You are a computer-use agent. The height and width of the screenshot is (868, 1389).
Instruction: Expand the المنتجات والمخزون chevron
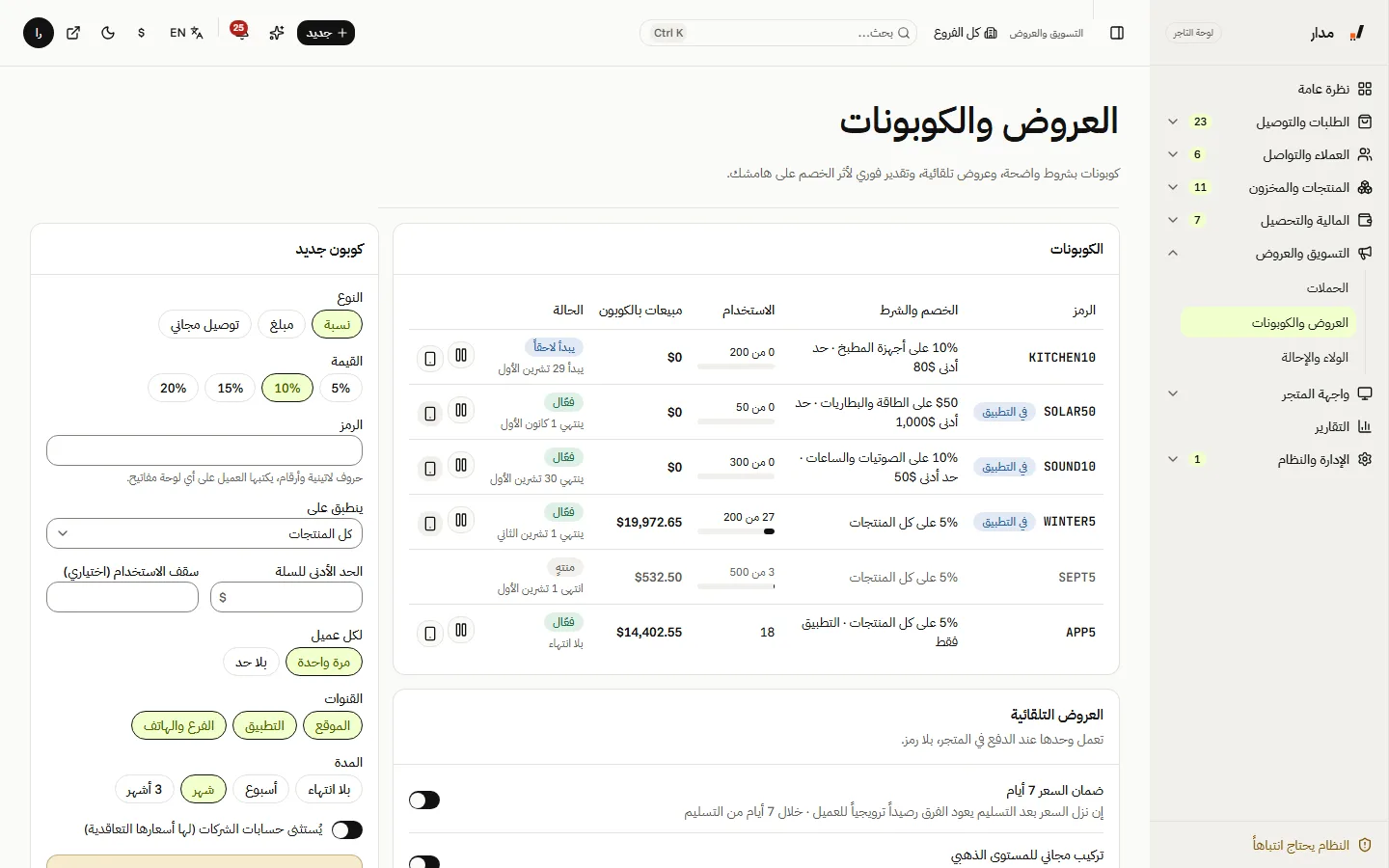pos(1173,187)
